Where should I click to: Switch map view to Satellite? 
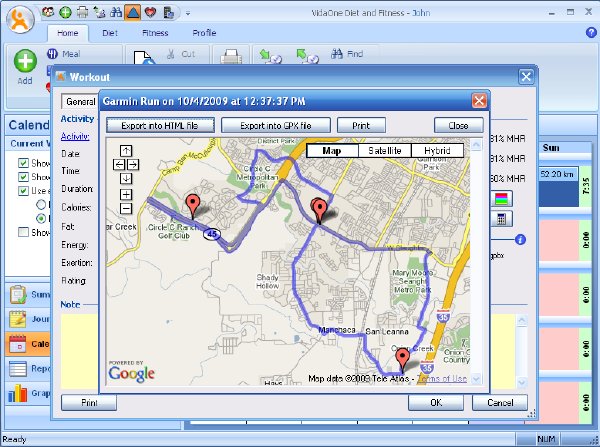coord(385,150)
